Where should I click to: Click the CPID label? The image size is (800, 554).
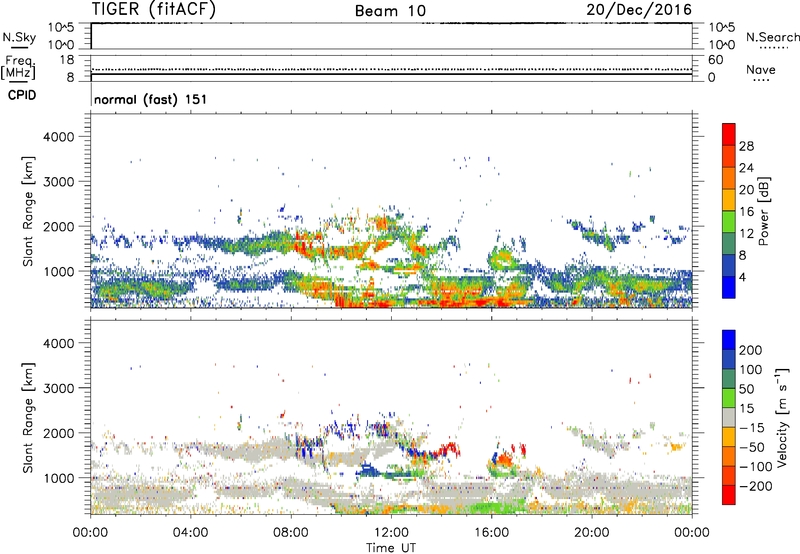pyautogui.click(x=22, y=95)
